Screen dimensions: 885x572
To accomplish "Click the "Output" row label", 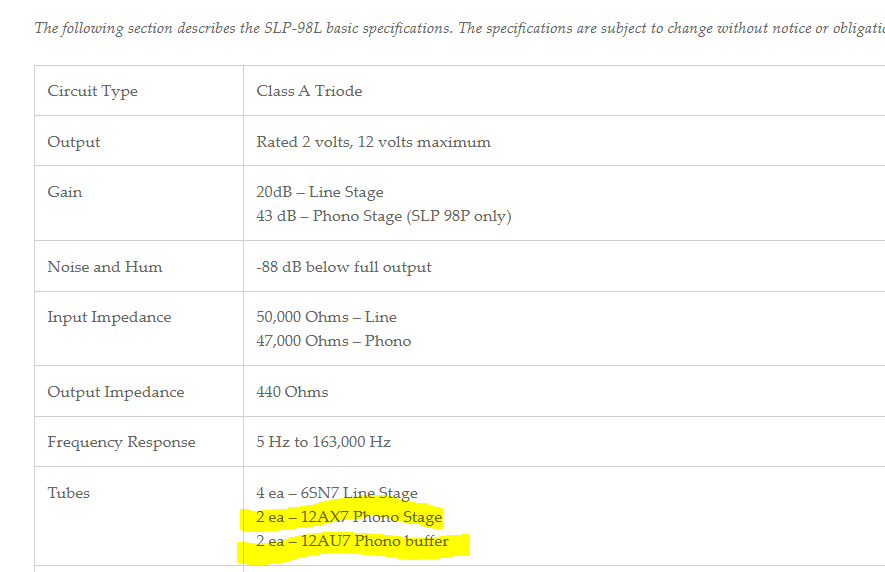I will coord(74,142).
